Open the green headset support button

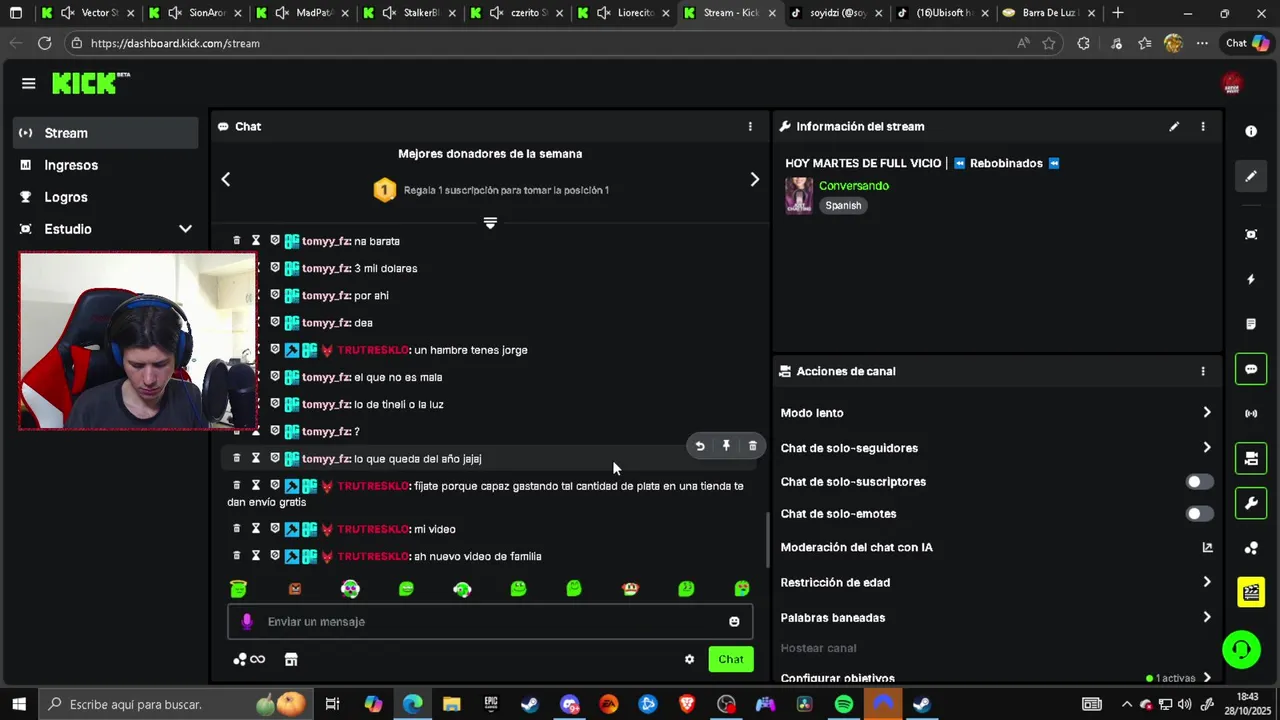tap(1241, 650)
